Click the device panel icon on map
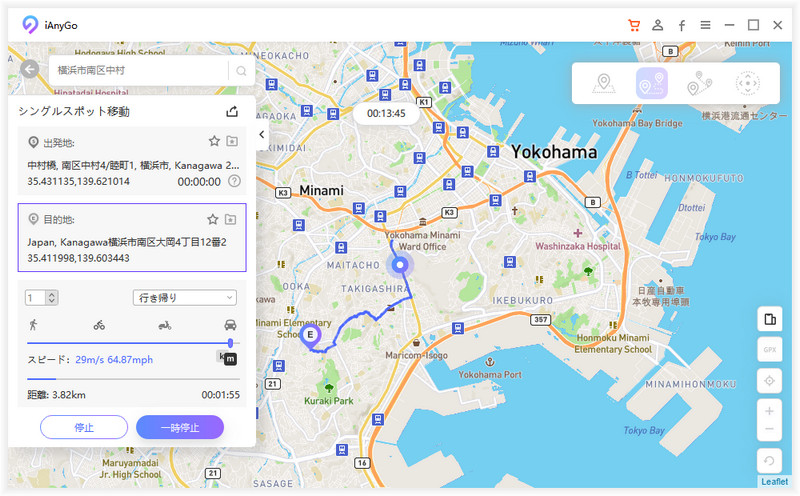 pos(769,319)
